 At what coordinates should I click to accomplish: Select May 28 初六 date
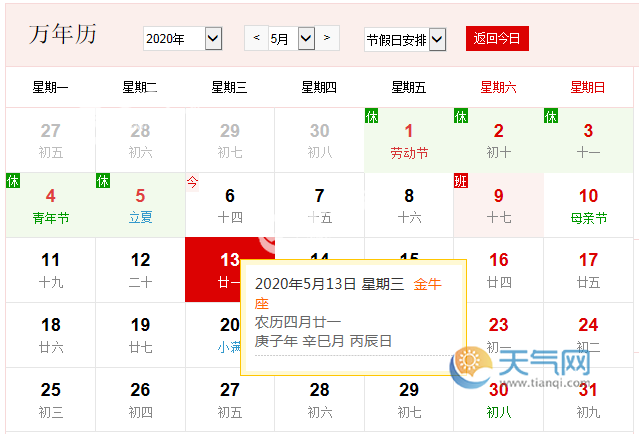point(320,399)
